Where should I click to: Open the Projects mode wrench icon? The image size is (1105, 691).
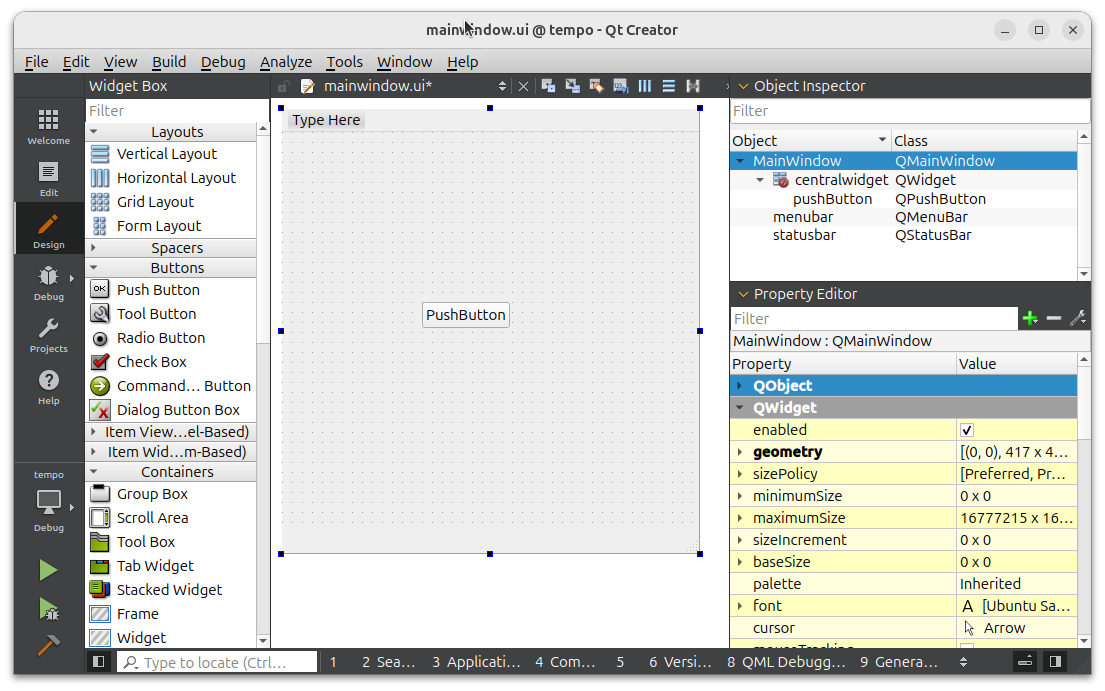coord(49,328)
